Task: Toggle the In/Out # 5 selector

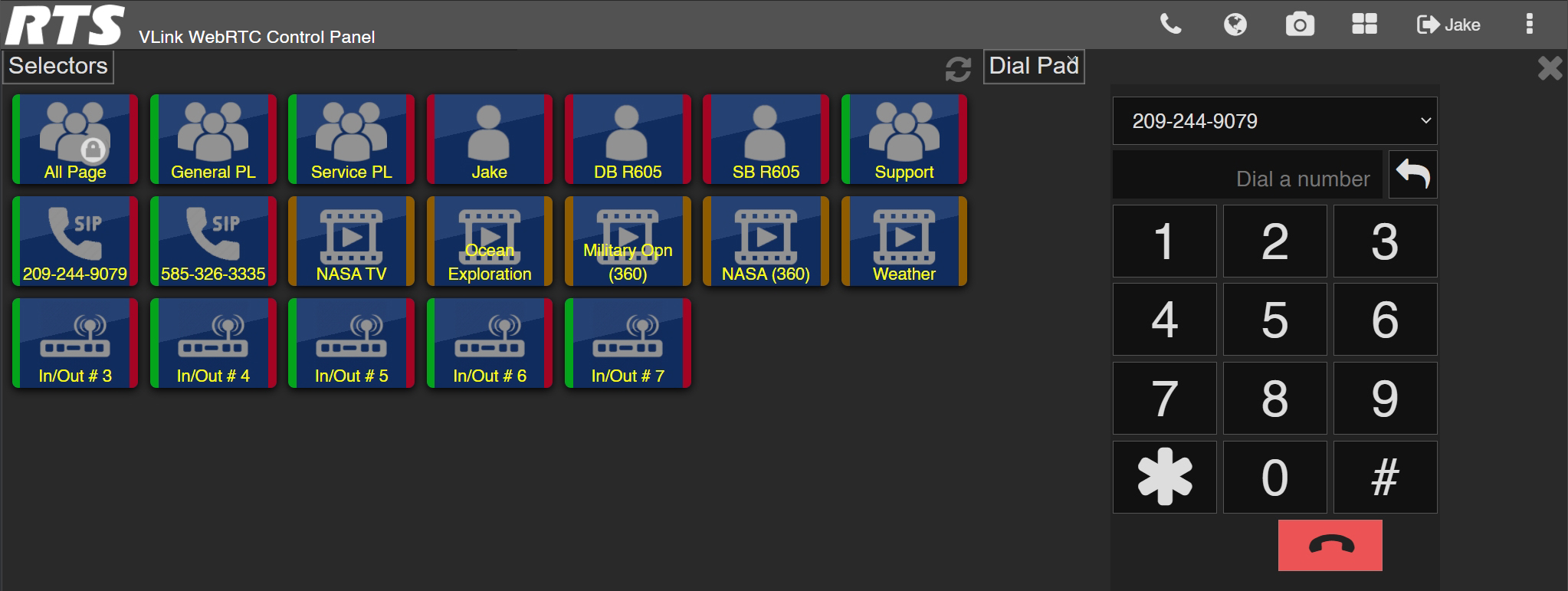Action: click(x=351, y=343)
